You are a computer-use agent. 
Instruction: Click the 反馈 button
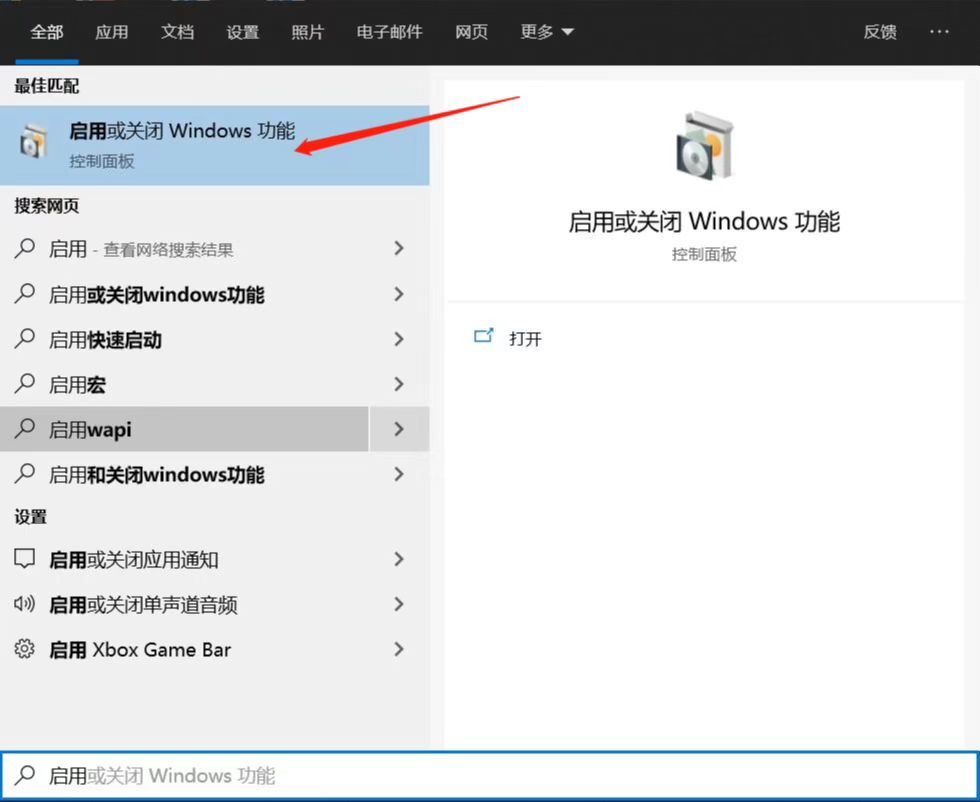[879, 31]
